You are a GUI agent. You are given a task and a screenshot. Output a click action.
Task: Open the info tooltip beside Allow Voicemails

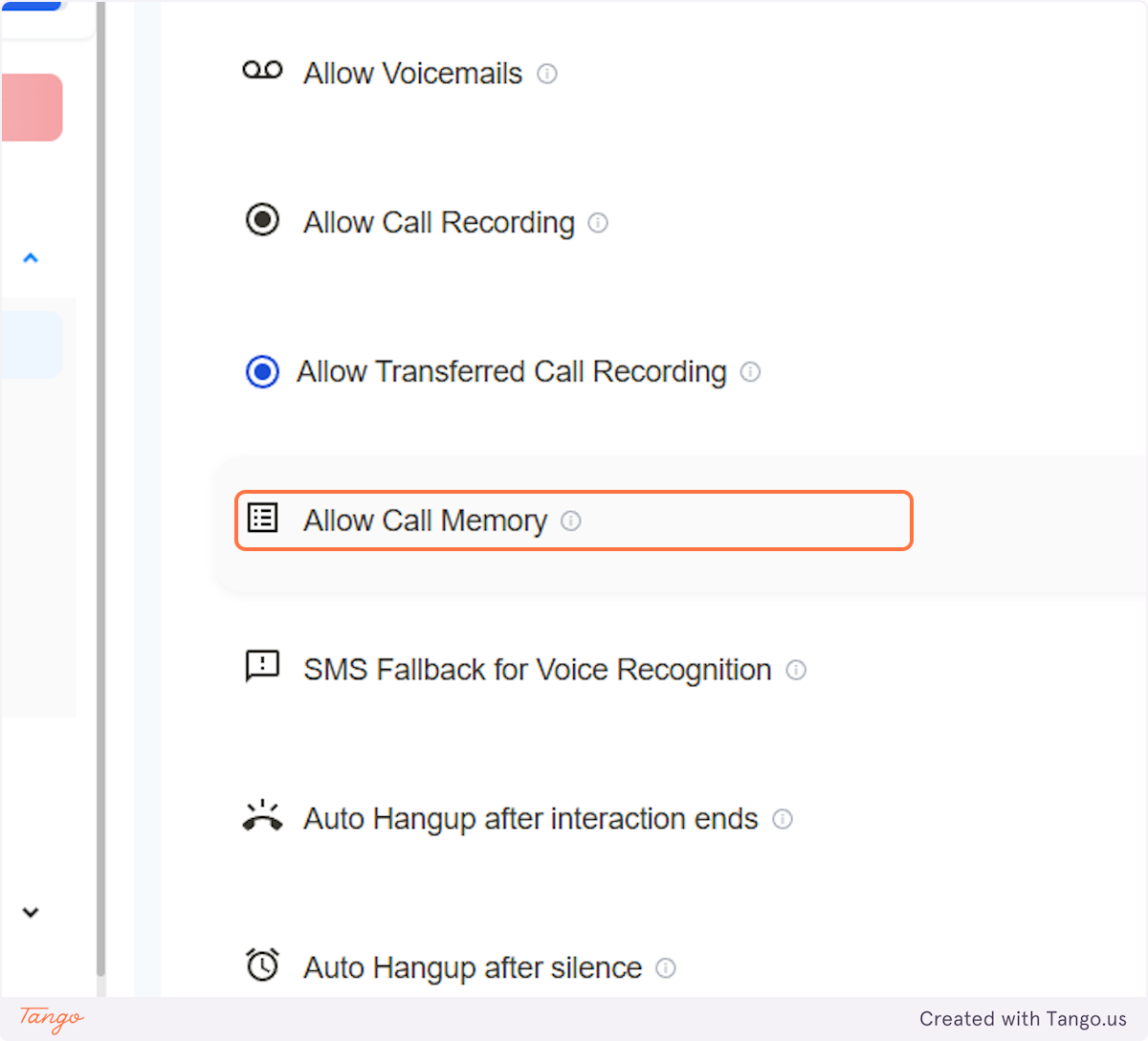547,74
